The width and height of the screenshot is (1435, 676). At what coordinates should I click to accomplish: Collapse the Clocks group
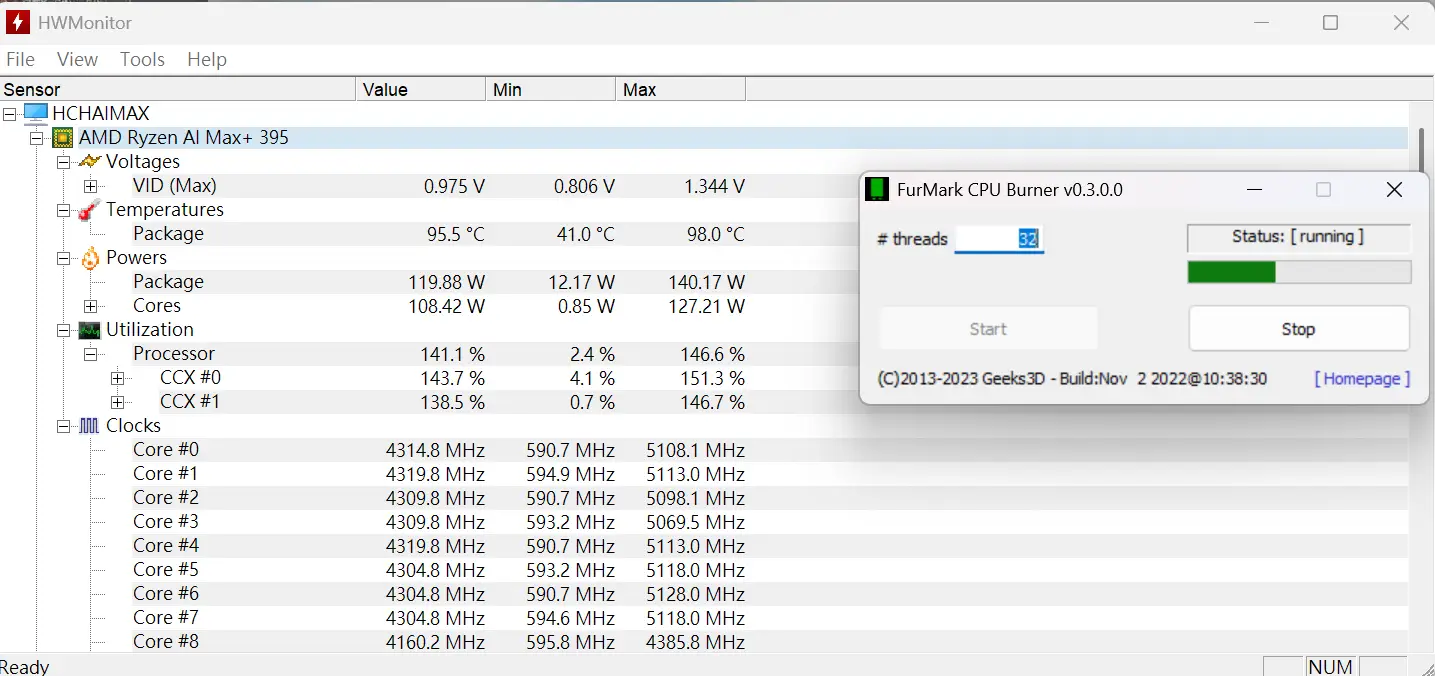63,426
